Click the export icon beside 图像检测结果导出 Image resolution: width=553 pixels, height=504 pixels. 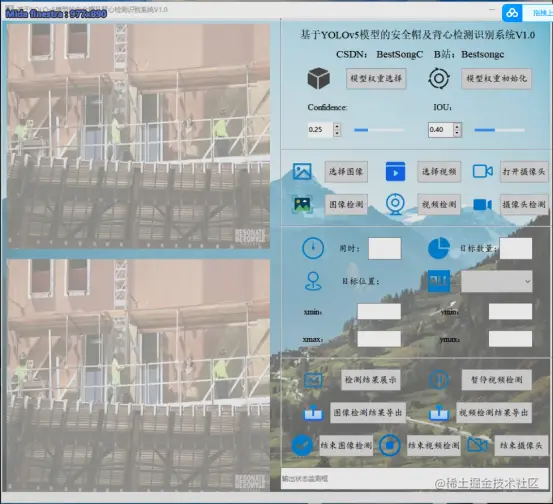point(313,412)
